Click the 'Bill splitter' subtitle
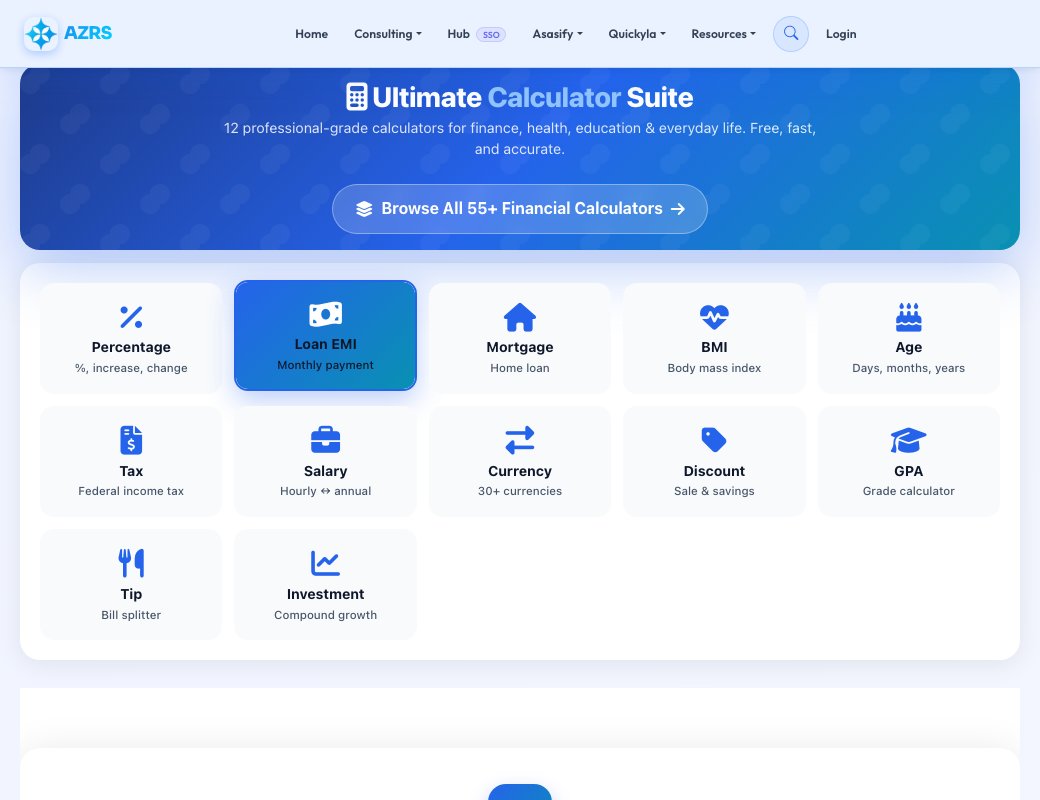 pyautogui.click(x=131, y=615)
